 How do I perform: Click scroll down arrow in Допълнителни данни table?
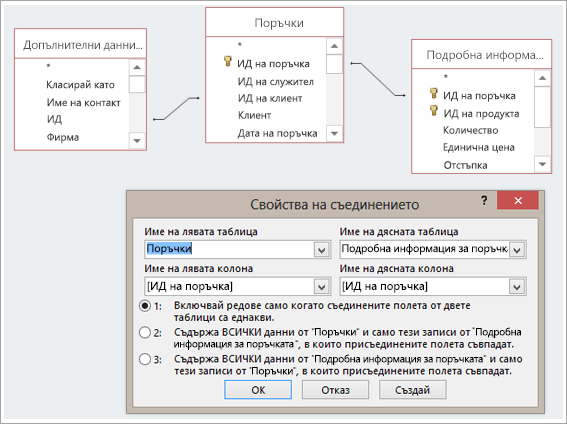point(137,141)
